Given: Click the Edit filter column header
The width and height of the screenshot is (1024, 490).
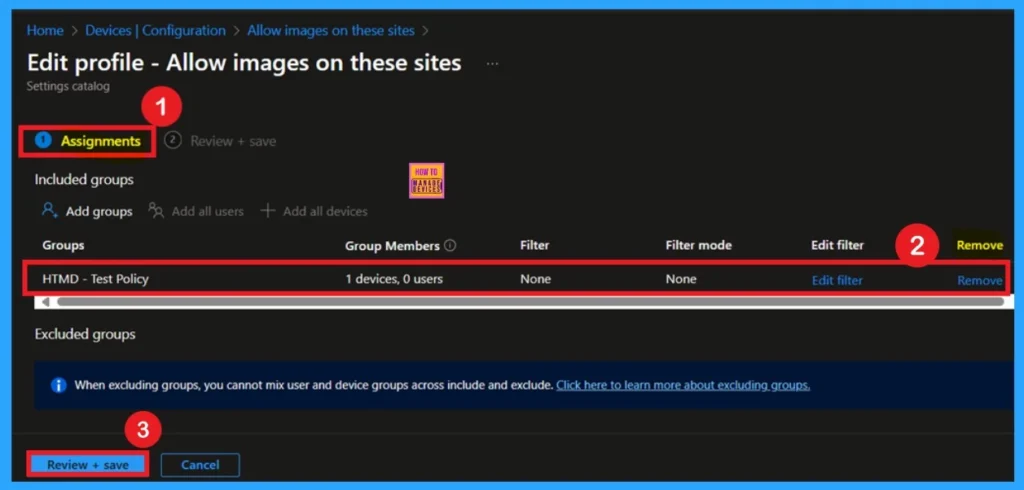Looking at the screenshot, I should [x=838, y=246].
